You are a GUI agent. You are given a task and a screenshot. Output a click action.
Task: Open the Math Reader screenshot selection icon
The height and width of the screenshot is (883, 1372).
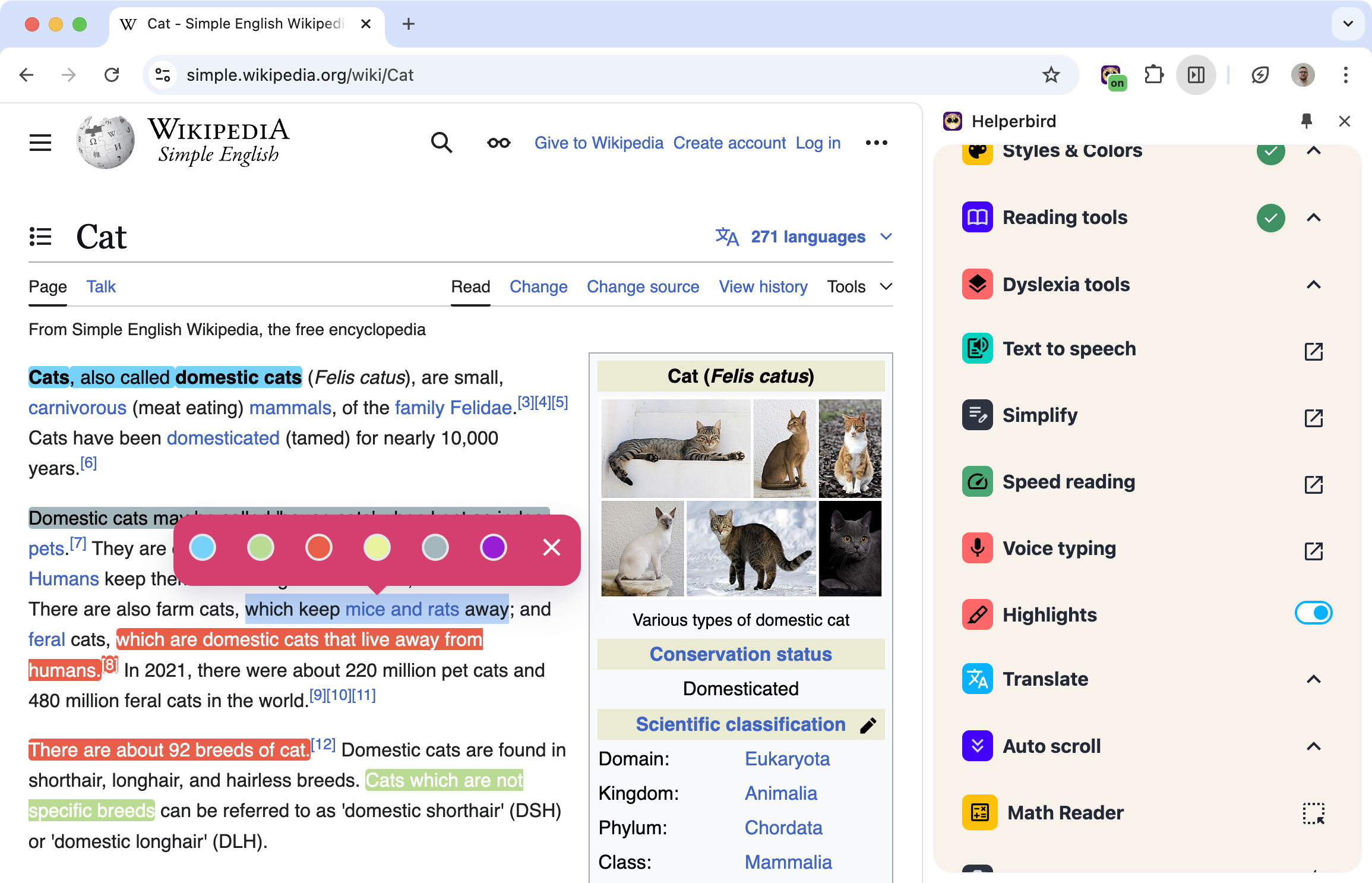coord(1314,813)
